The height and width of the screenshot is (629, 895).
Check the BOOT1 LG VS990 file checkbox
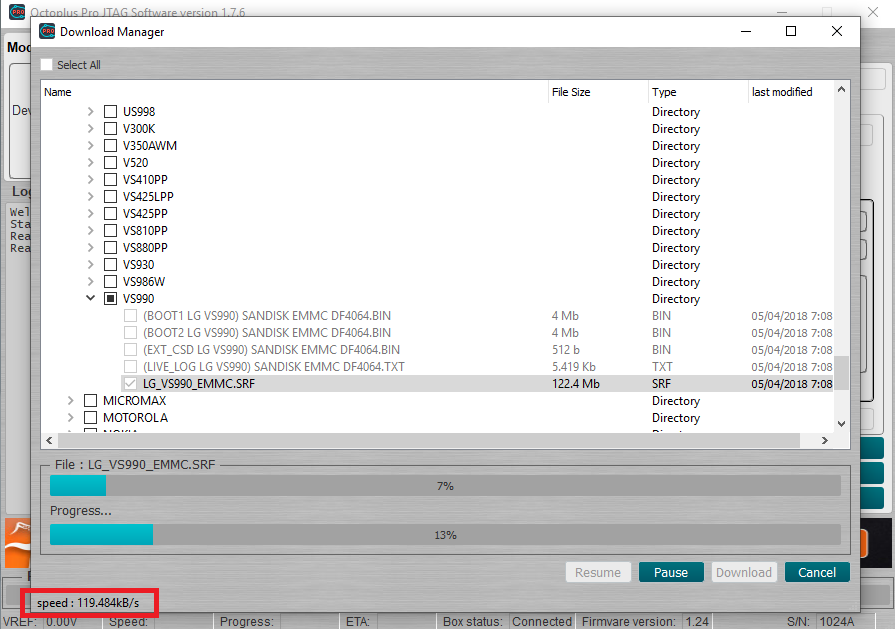131,316
